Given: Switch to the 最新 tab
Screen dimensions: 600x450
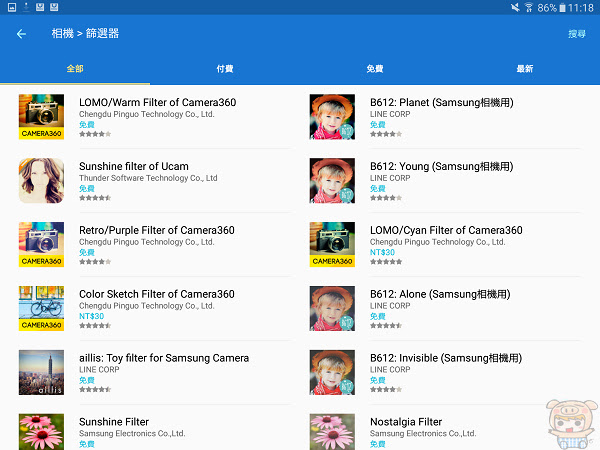Looking at the screenshot, I should tap(525, 68).
